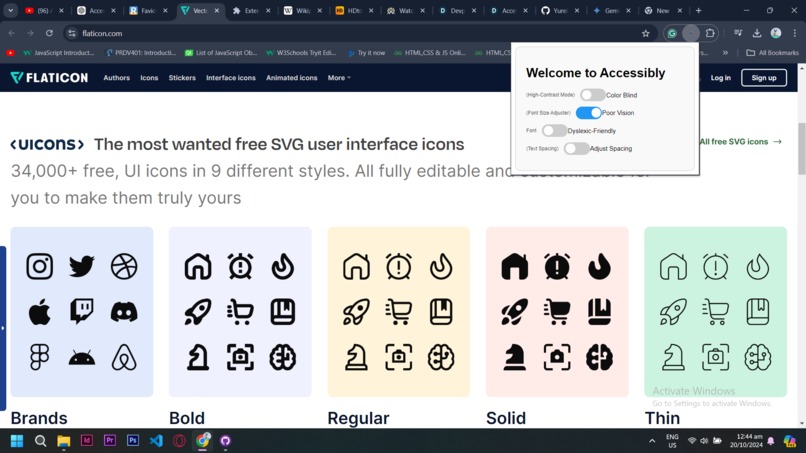Screen dimensions: 806x453
Task: Bookmark this page with the star icon
Action: tap(646, 33)
